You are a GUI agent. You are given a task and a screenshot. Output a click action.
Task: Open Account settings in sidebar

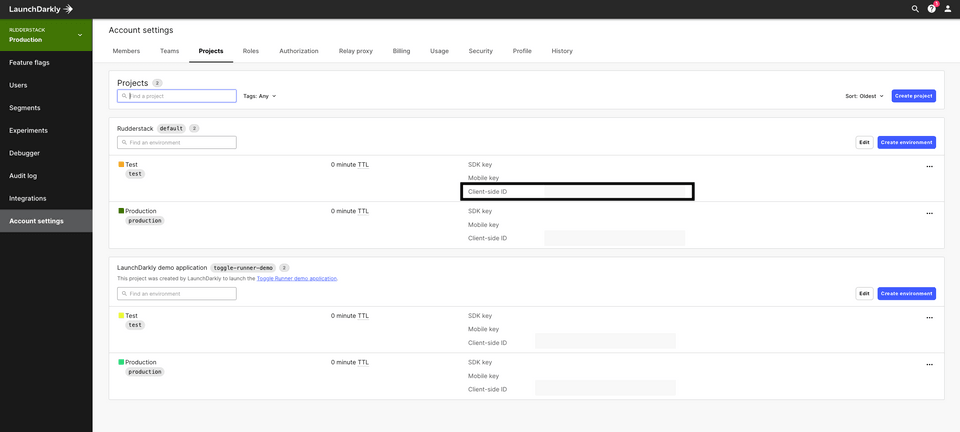[x=46, y=221]
